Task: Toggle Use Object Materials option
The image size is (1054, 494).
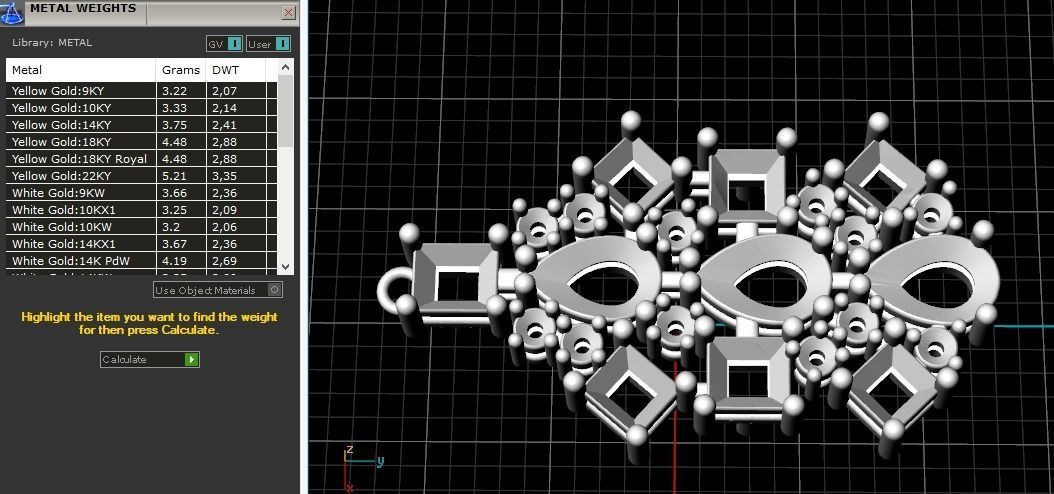Action: point(218,290)
